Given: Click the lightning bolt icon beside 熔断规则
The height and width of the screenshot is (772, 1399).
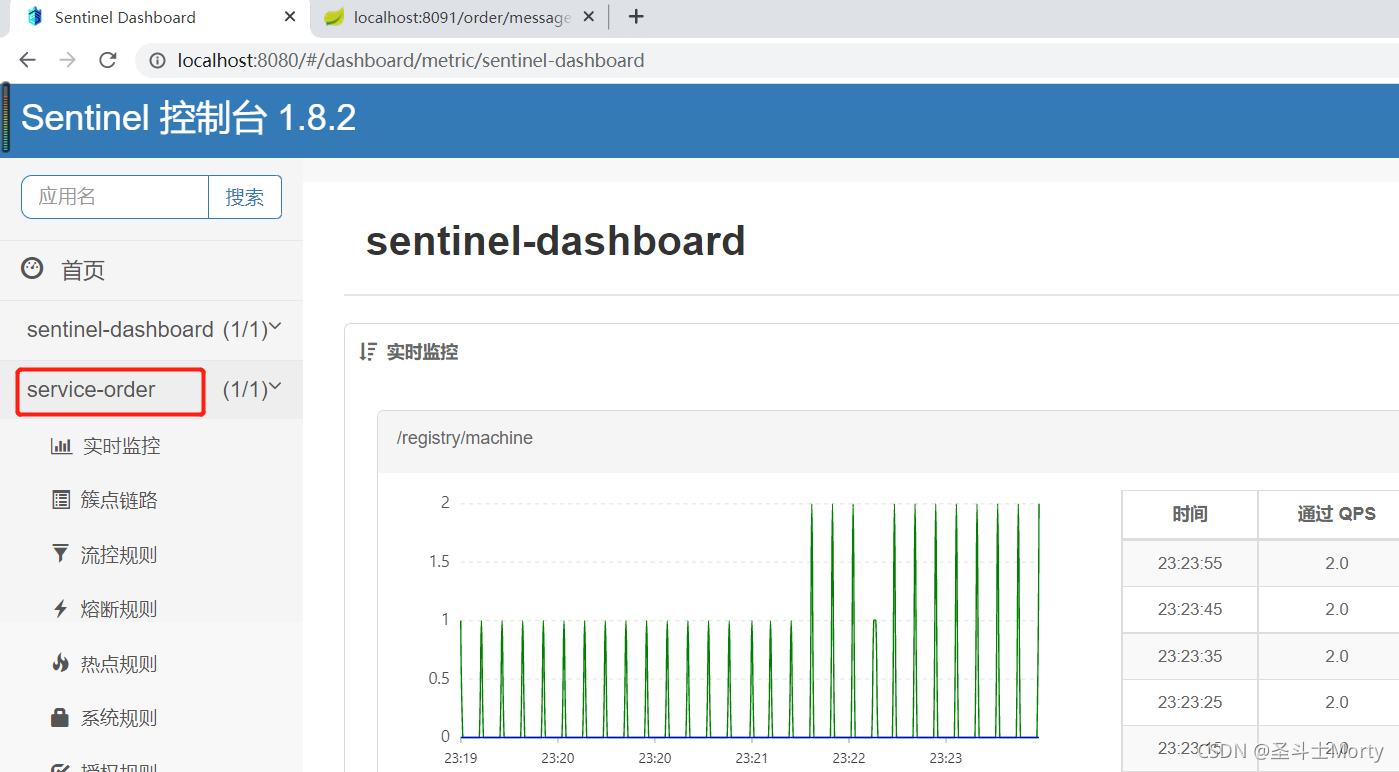Looking at the screenshot, I should click(x=61, y=609).
